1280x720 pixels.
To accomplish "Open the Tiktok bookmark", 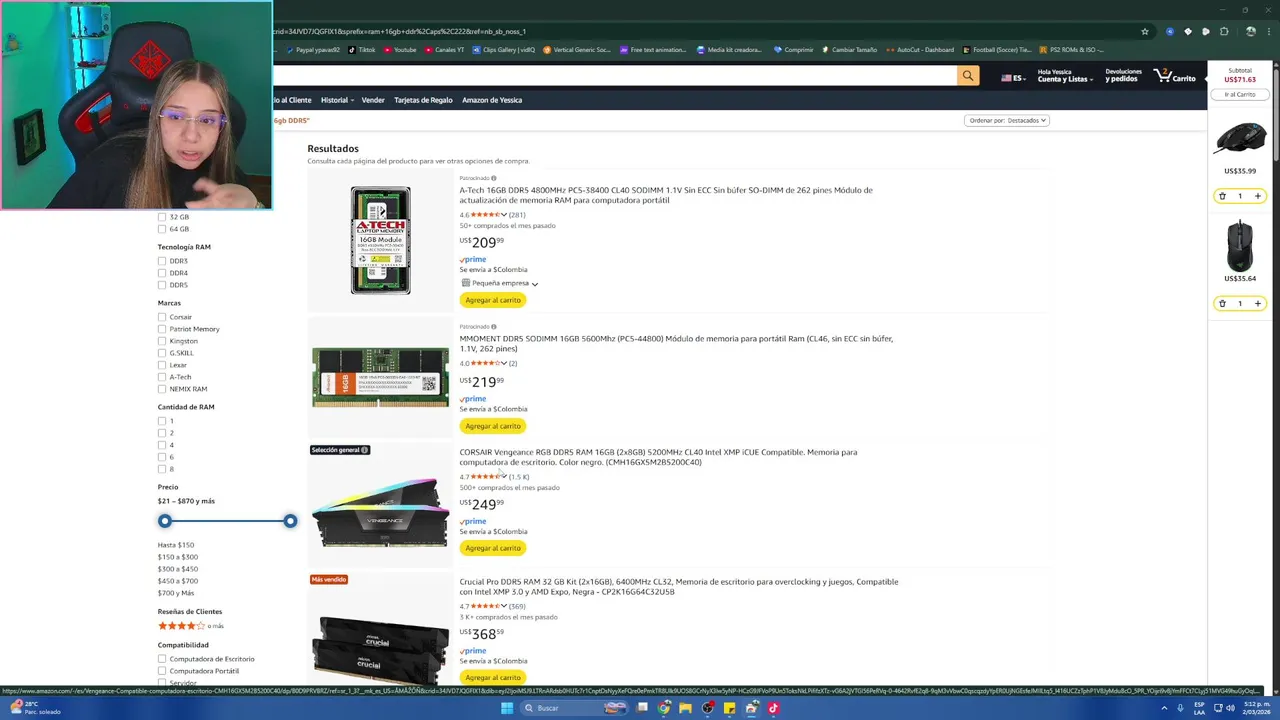I will 362,49.
